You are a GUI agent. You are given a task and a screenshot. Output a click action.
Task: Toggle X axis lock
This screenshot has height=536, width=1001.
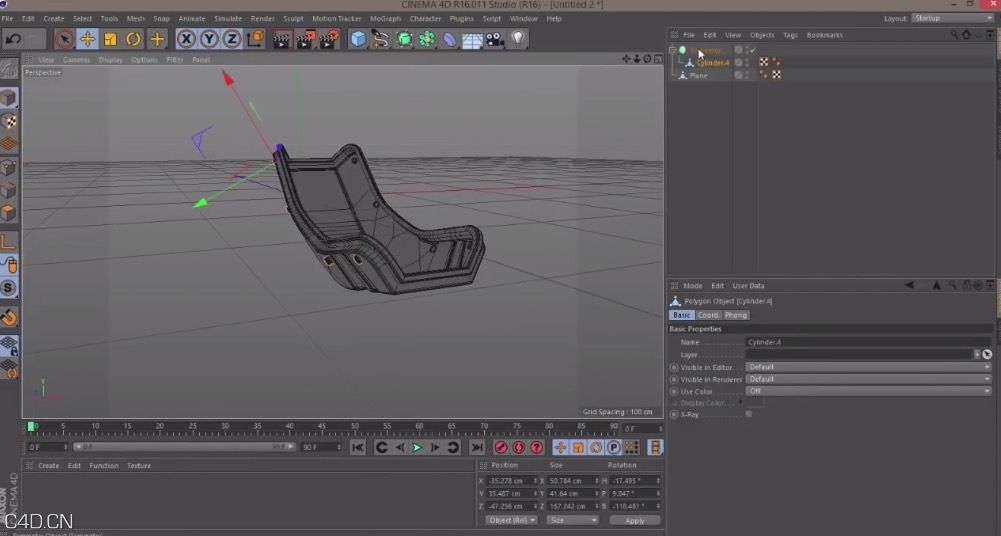tap(186, 39)
